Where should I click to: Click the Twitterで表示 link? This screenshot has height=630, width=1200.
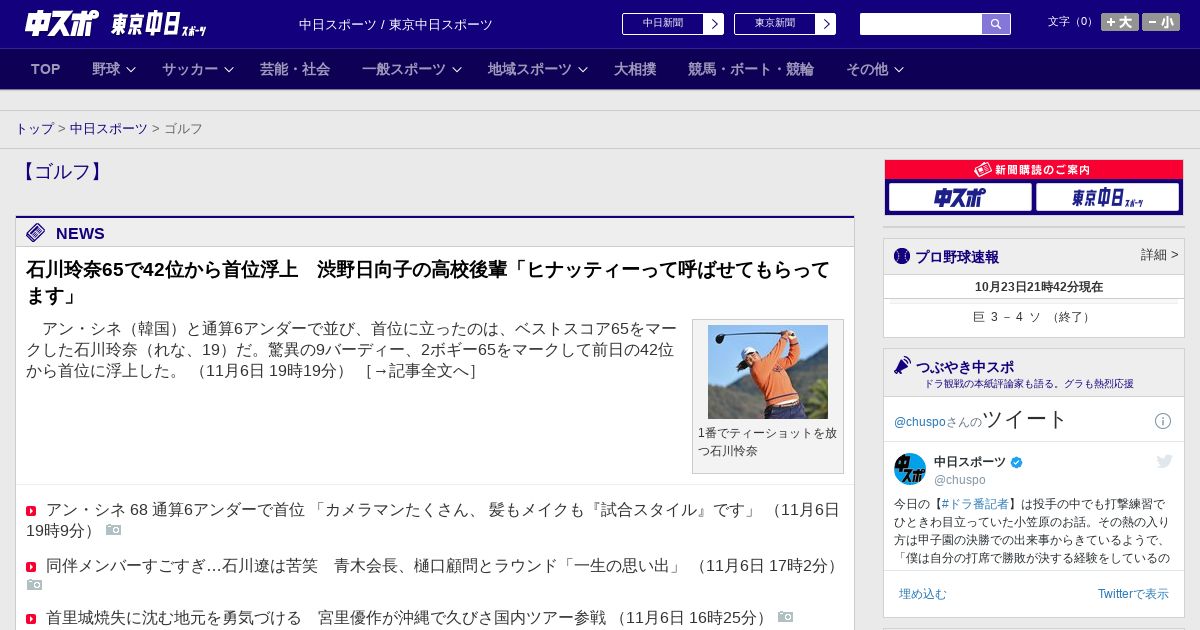point(1133,594)
